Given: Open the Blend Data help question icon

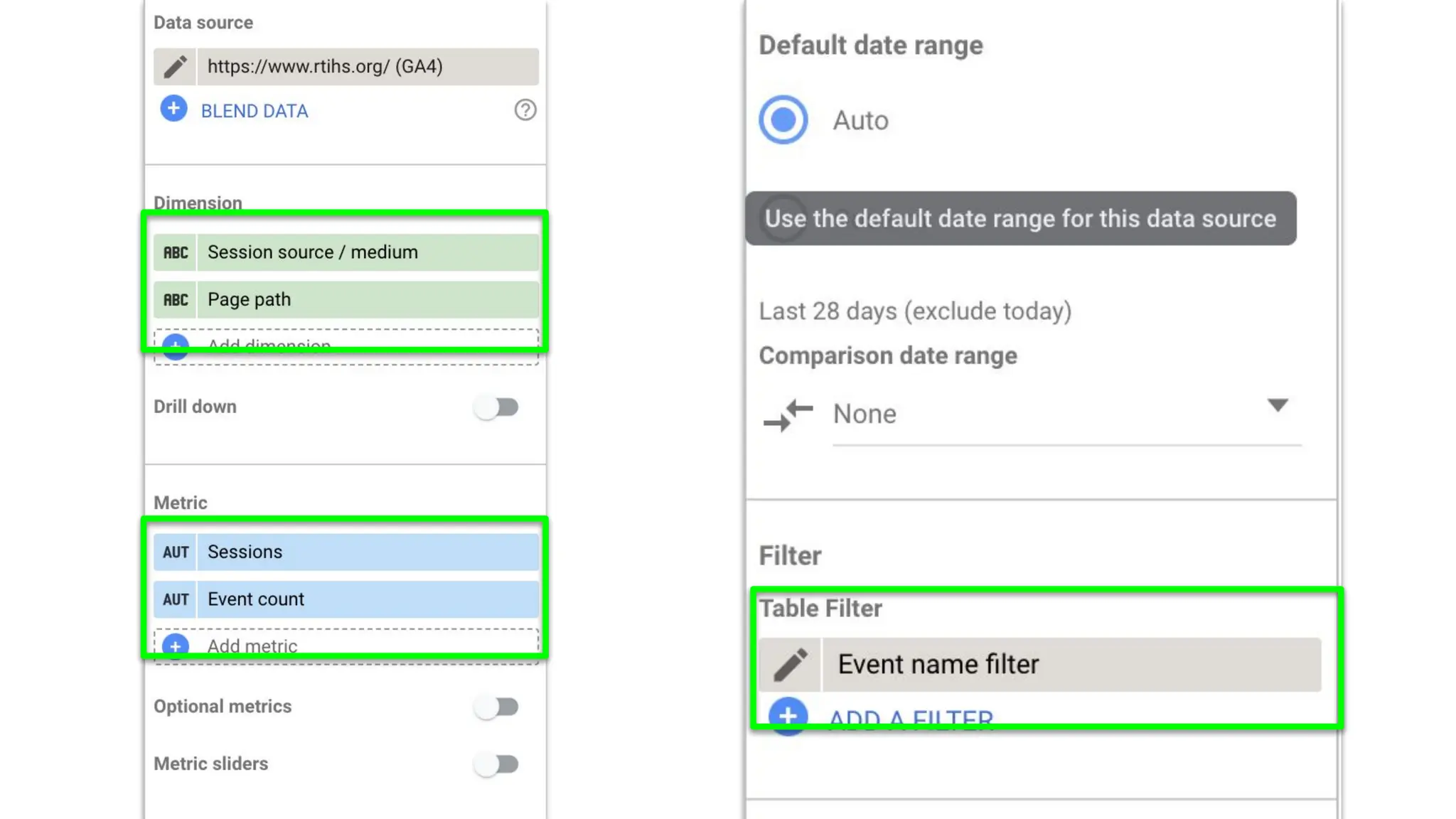Looking at the screenshot, I should [525, 110].
